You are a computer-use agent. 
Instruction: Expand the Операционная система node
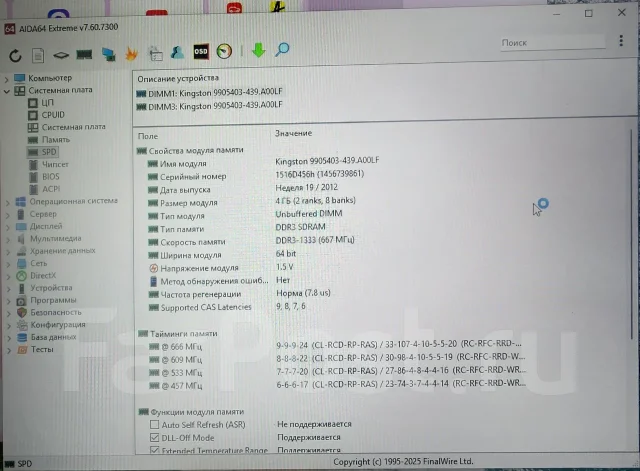pos(7,202)
